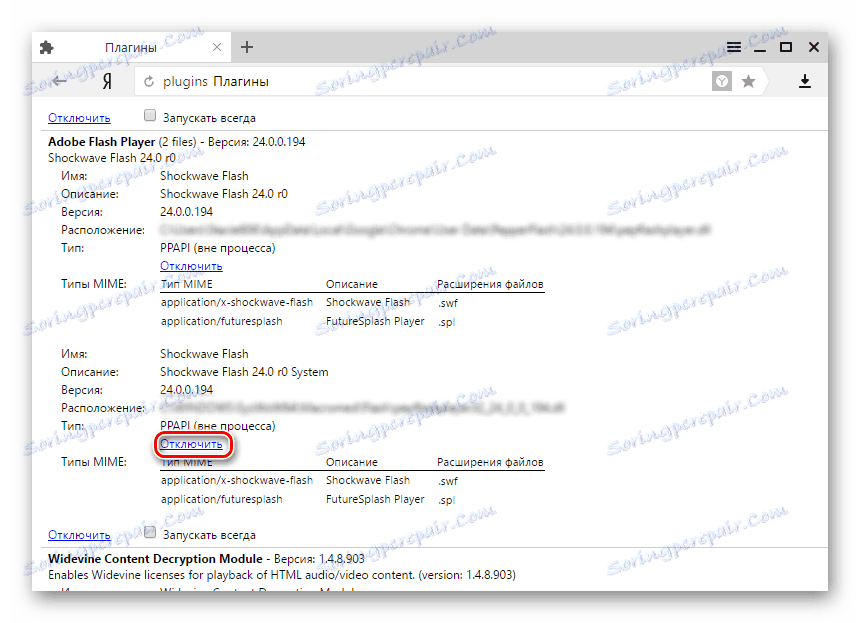Close the Плагины tab
Image resolution: width=860 pixels, height=623 pixels.
pos(217,47)
